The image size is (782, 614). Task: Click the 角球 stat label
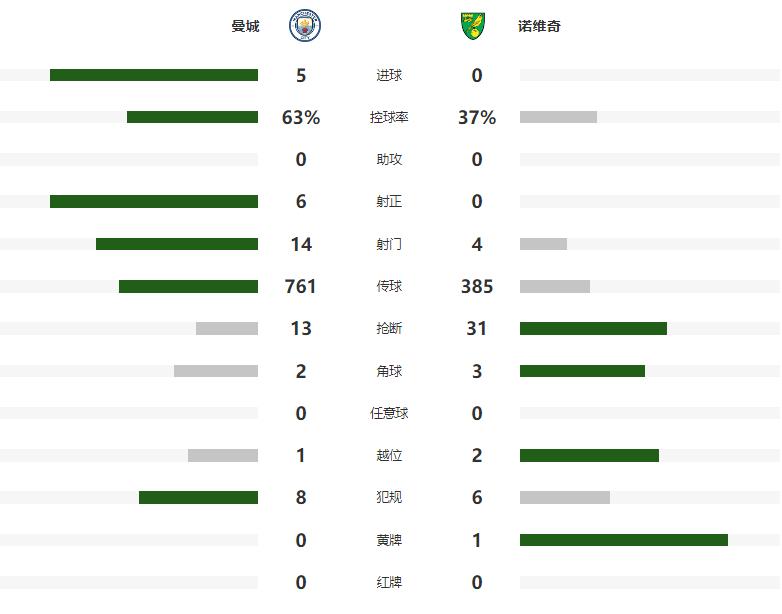[x=389, y=371]
